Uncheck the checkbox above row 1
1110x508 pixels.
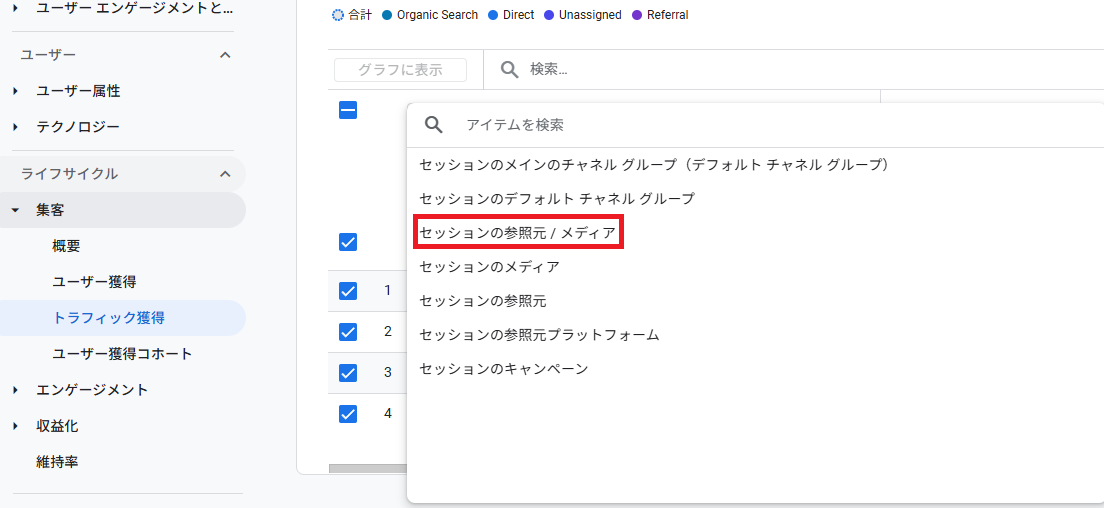(x=348, y=242)
